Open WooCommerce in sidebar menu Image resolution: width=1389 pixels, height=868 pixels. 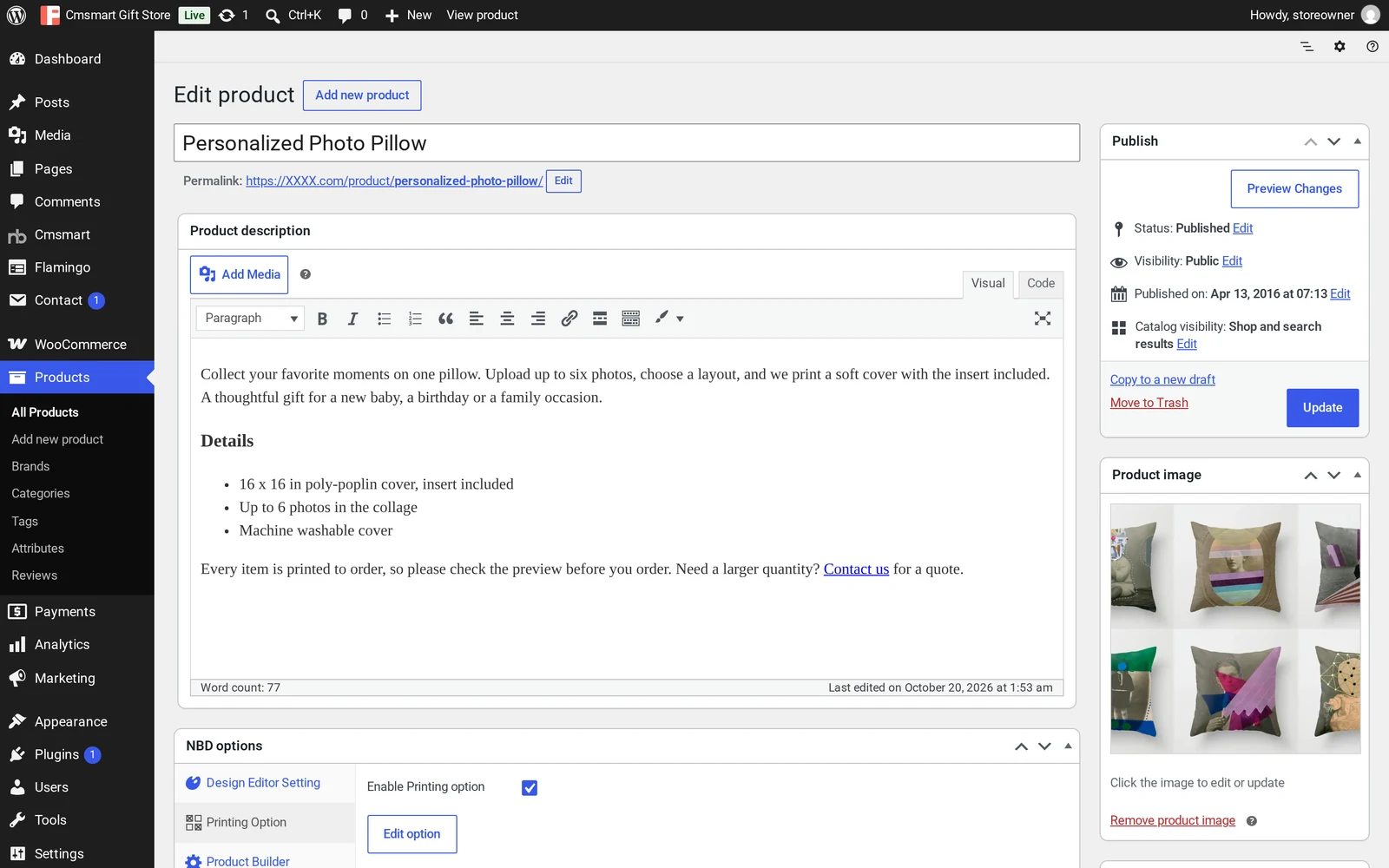(x=77, y=345)
